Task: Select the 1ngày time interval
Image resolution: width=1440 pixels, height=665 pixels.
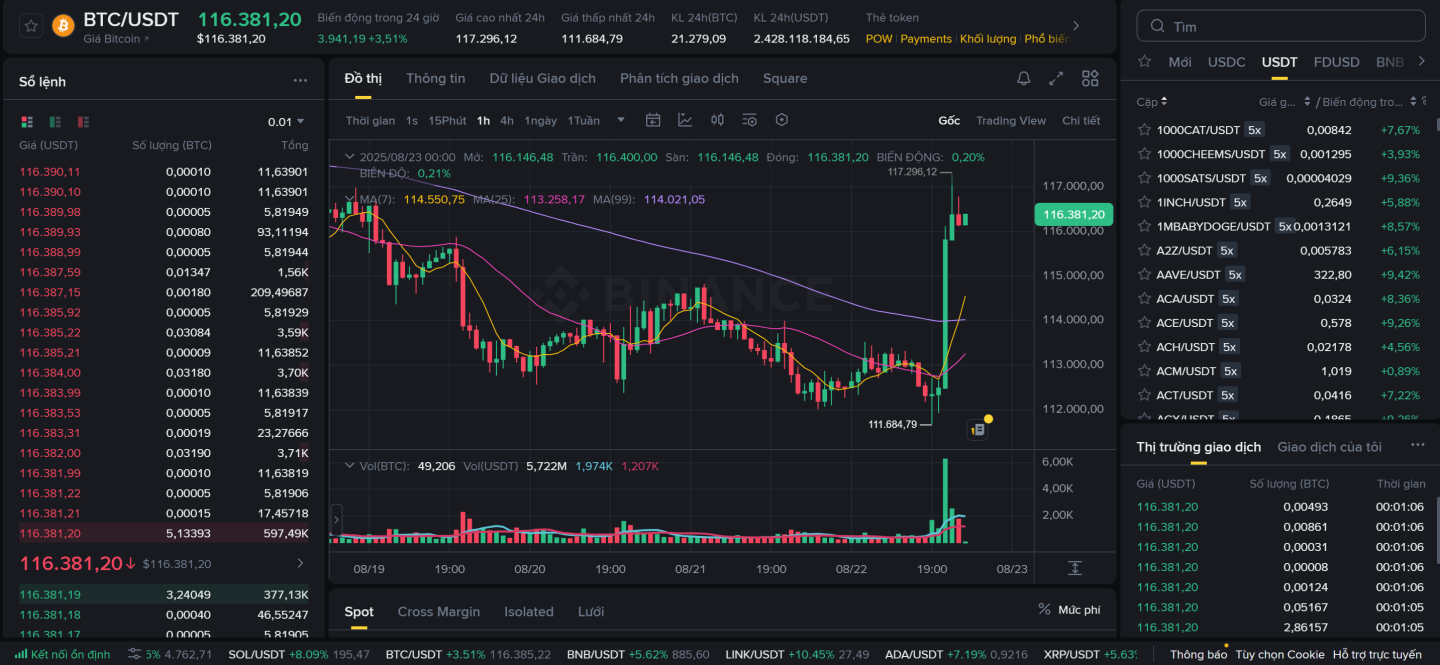Action: [x=541, y=120]
